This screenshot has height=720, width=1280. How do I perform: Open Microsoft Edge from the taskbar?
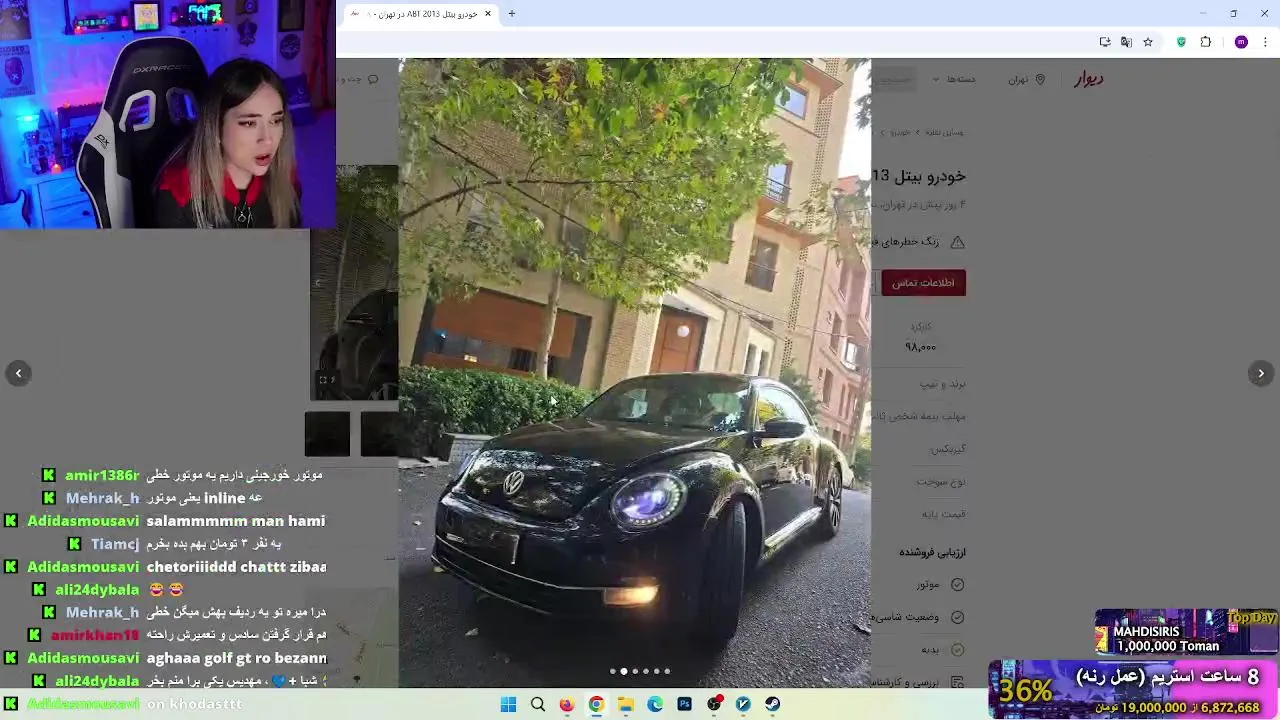point(655,704)
